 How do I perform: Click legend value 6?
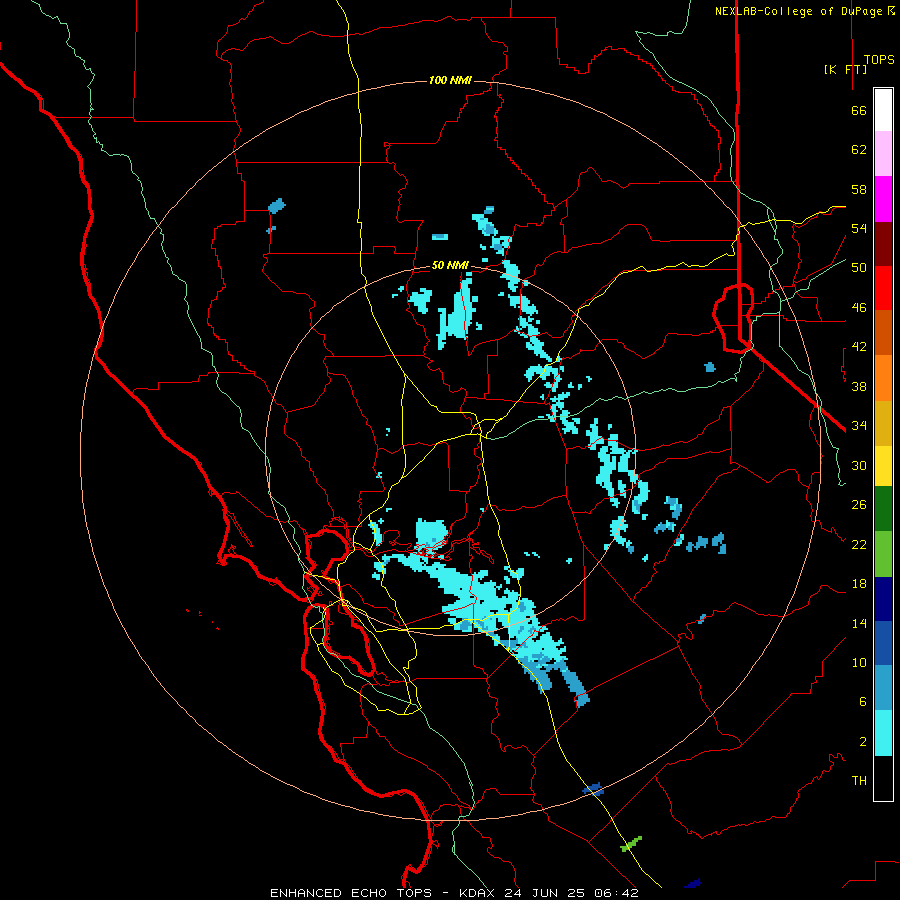[862, 702]
